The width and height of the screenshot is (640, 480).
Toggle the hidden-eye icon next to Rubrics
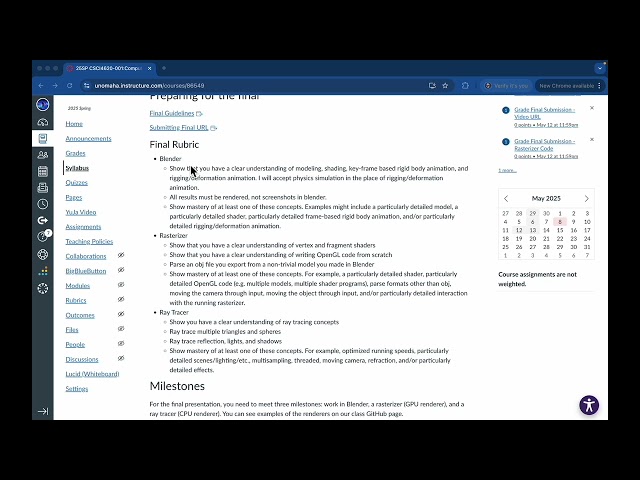[121, 299]
